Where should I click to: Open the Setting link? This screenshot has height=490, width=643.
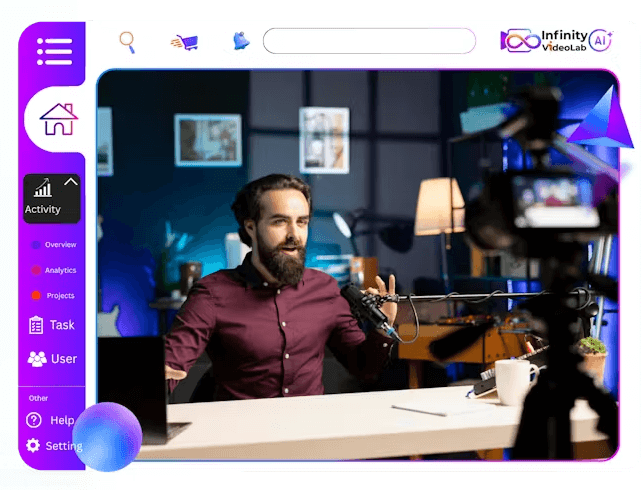[x=64, y=446]
